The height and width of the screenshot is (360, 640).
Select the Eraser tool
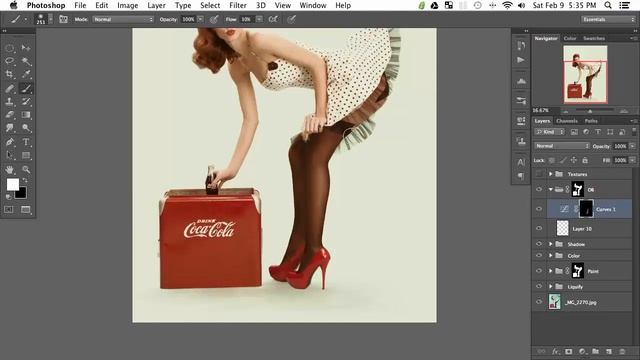coord(10,115)
